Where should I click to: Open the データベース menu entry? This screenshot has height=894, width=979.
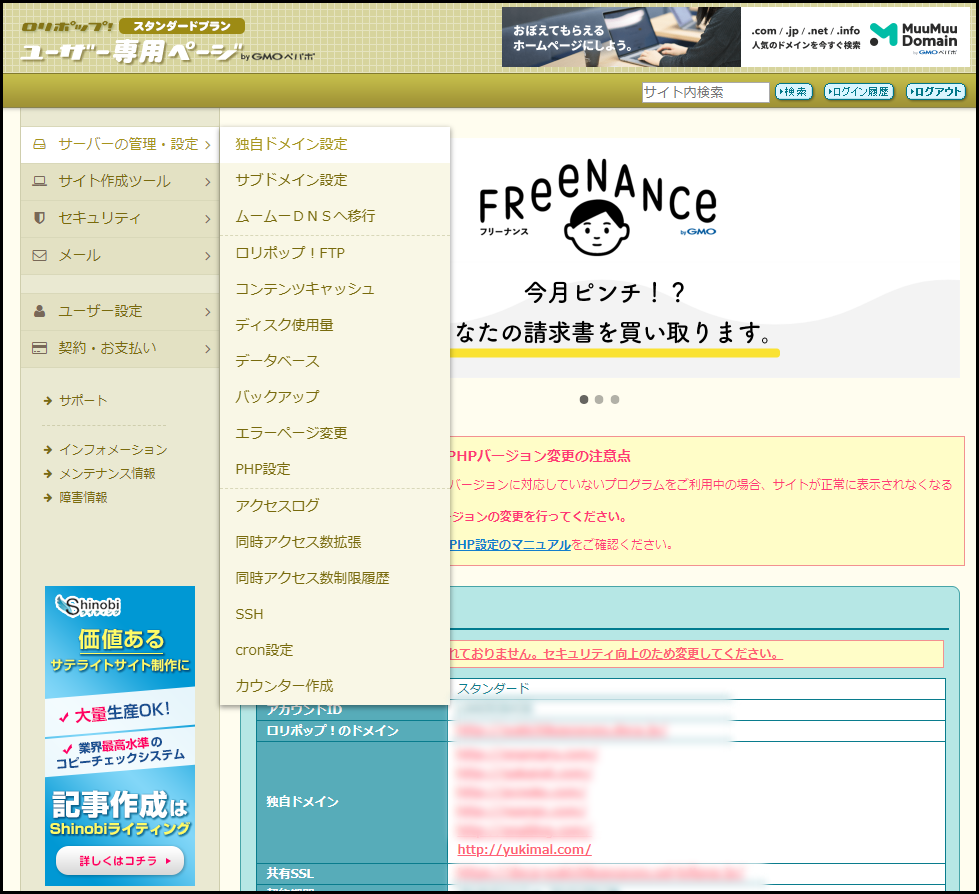(277, 361)
